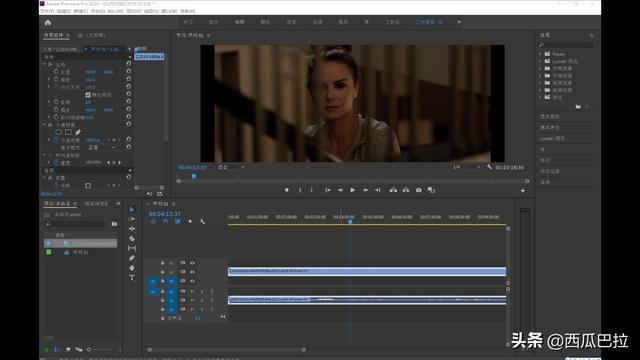
Task: Open the Lumetri 颜色 panel
Action: 553,139
